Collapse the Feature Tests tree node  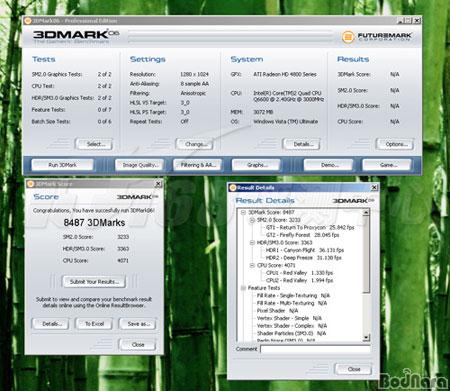pos(243,288)
